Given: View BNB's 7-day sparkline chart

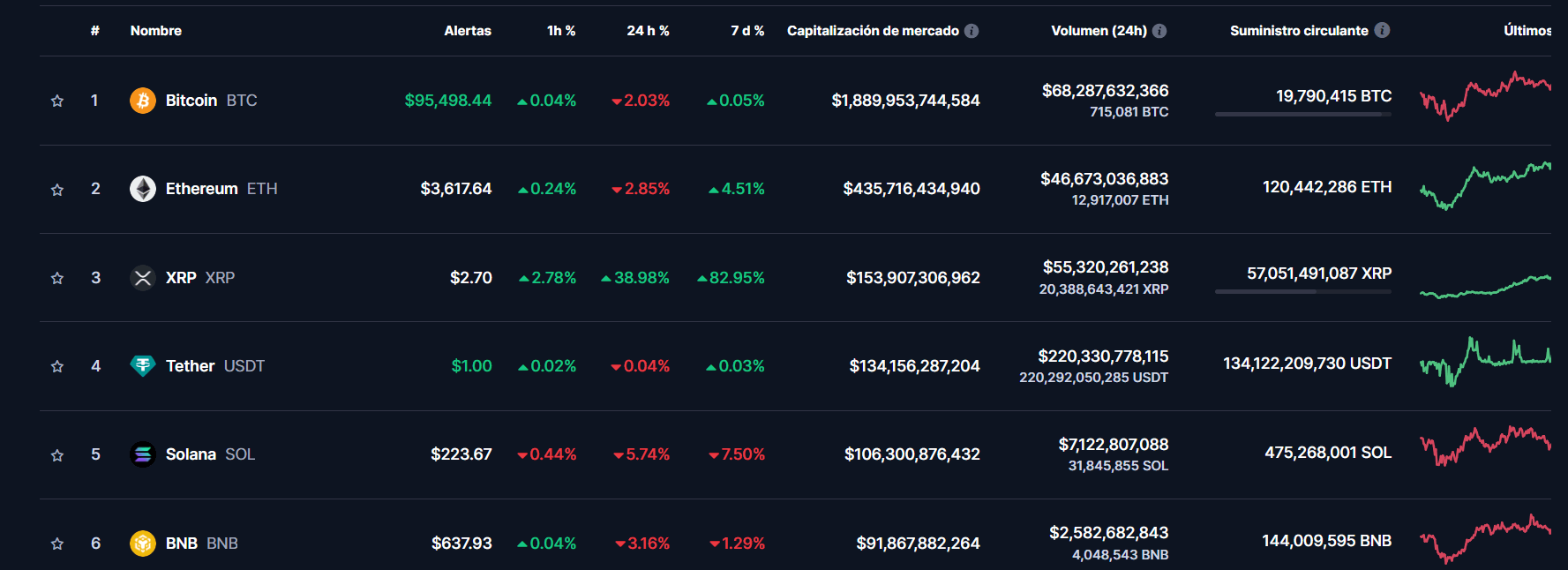Looking at the screenshot, I should click(1485, 539).
